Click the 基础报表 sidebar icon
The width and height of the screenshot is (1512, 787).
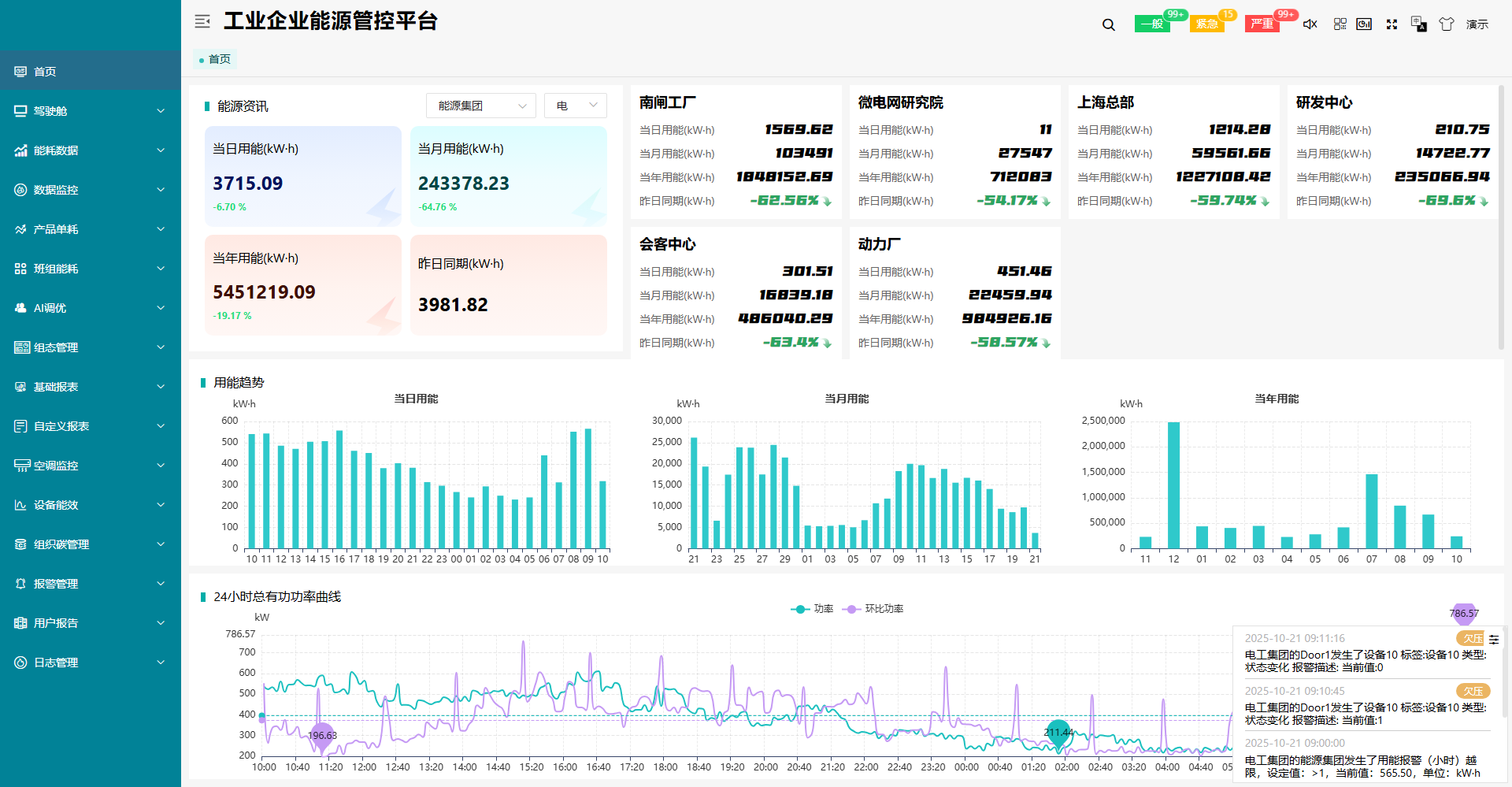point(20,387)
